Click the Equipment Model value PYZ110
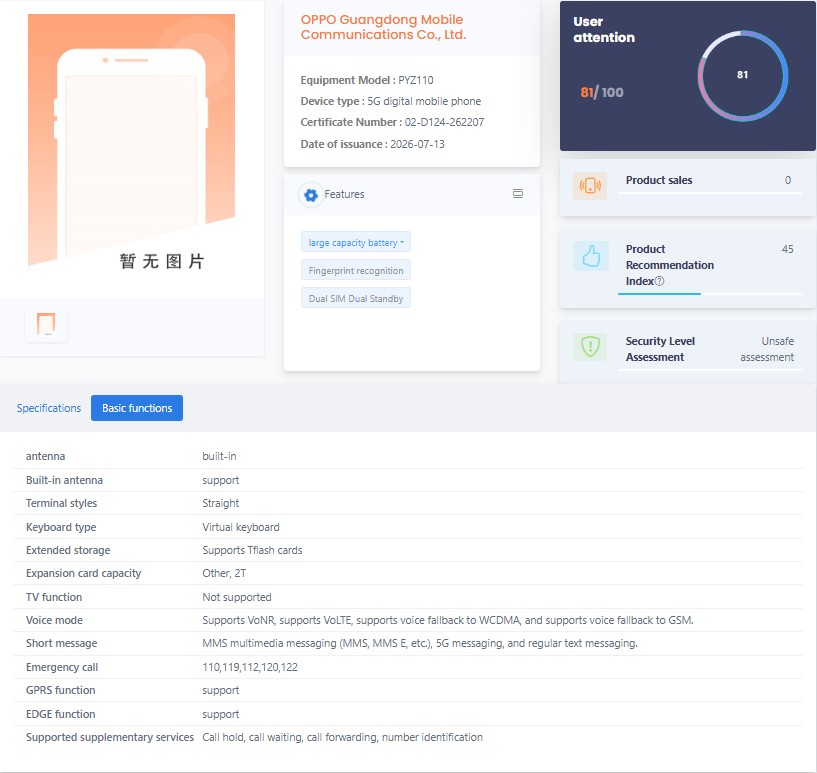 click(416, 80)
